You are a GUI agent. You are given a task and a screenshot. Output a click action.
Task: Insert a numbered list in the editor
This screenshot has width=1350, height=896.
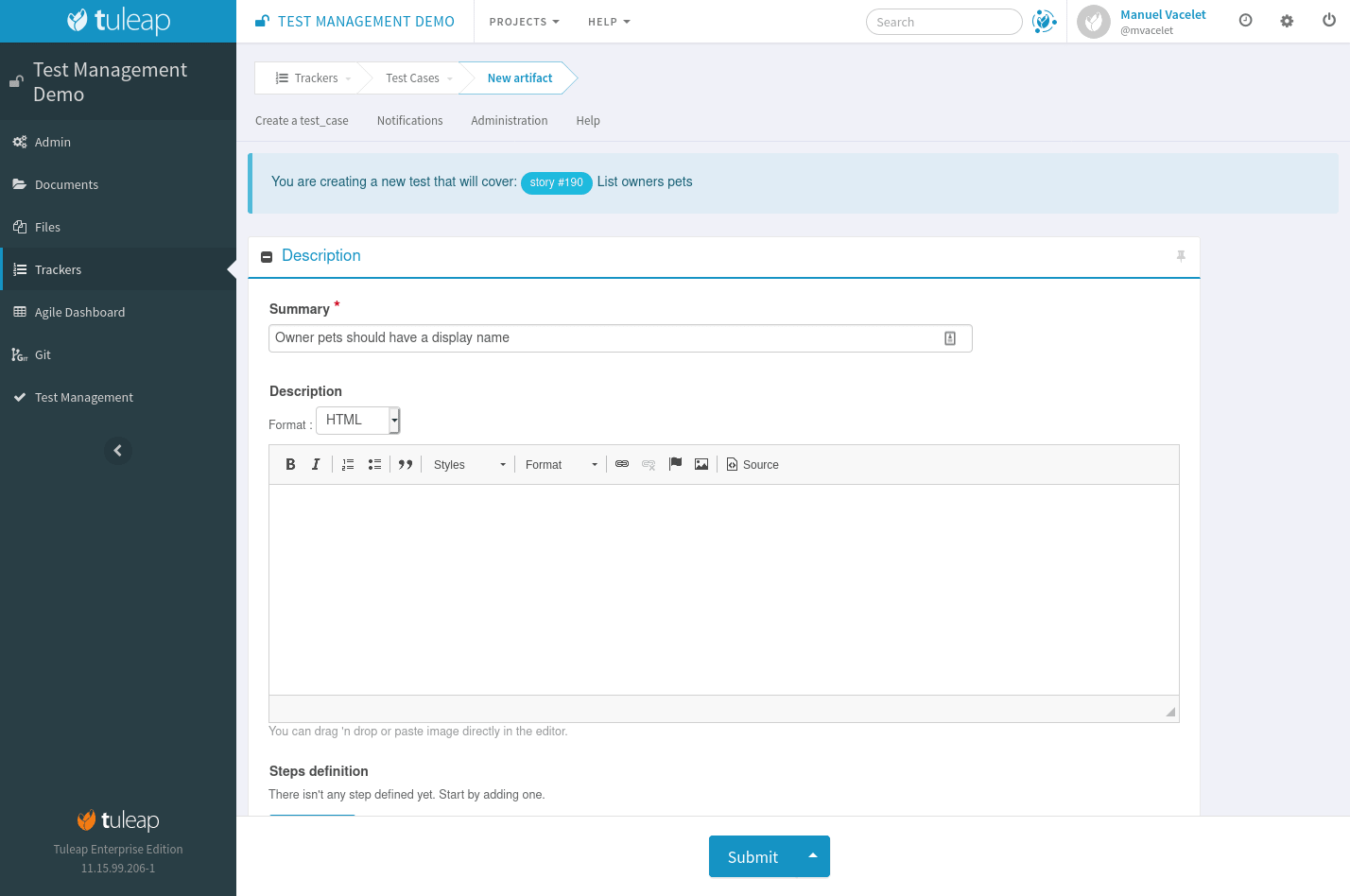click(x=347, y=464)
